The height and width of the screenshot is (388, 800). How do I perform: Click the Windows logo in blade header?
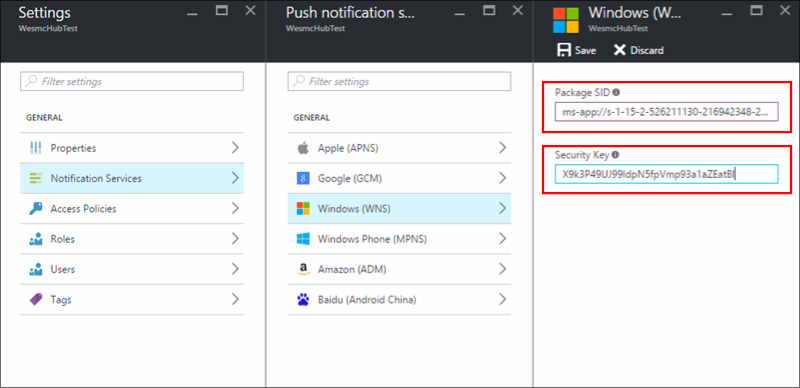(x=566, y=20)
